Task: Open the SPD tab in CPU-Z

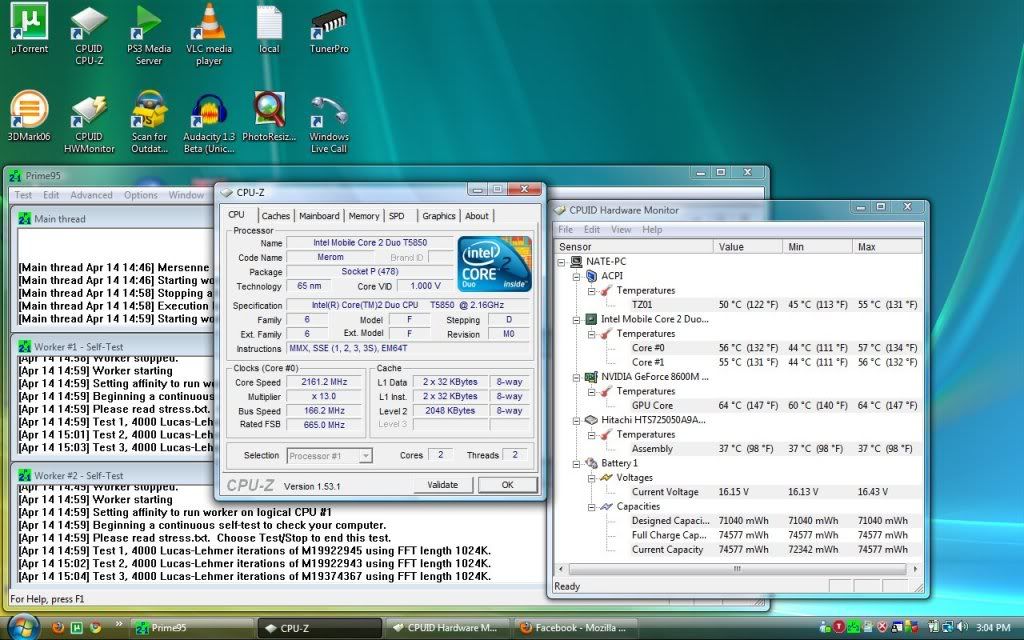Action: pos(396,216)
